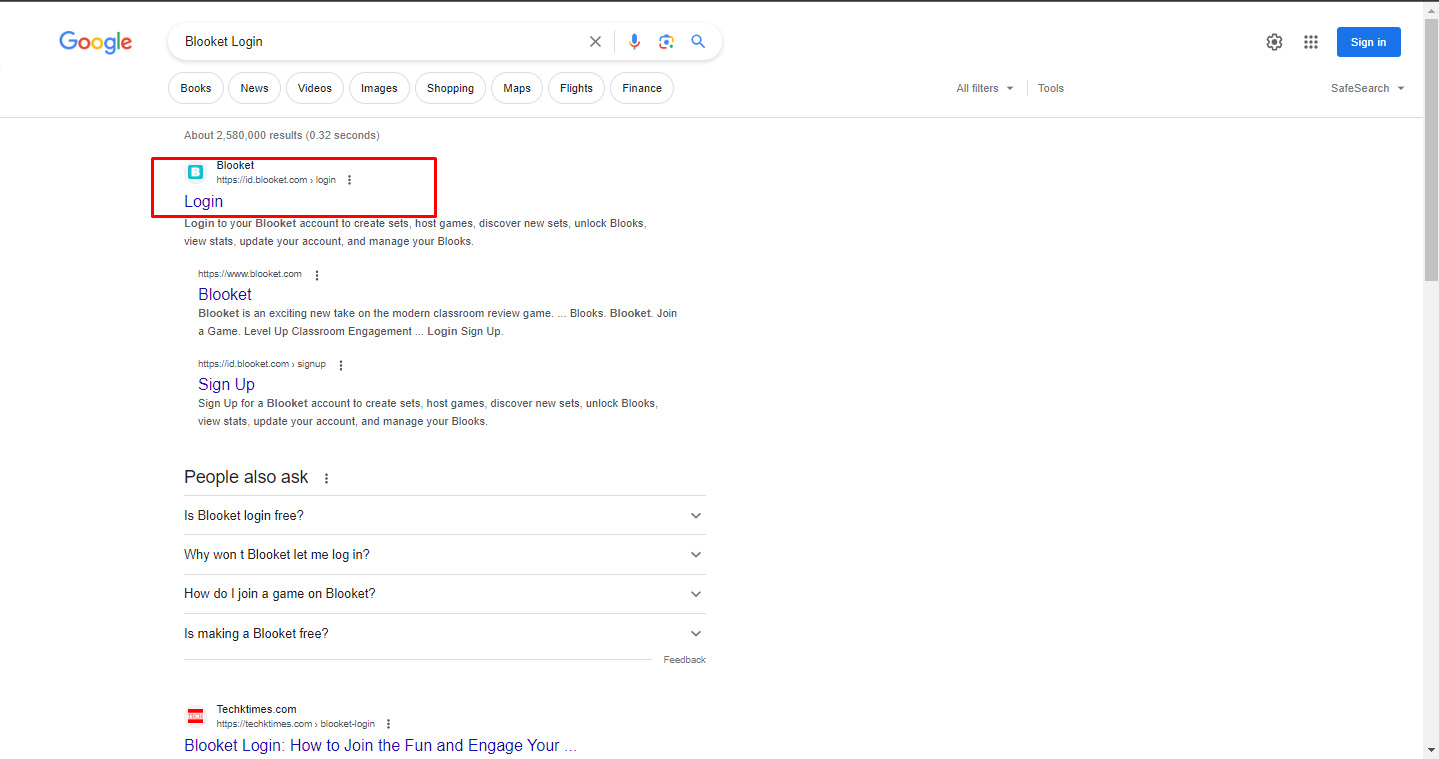
Task: Click the id.blooket.com login URL text
Action: [x=276, y=180]
